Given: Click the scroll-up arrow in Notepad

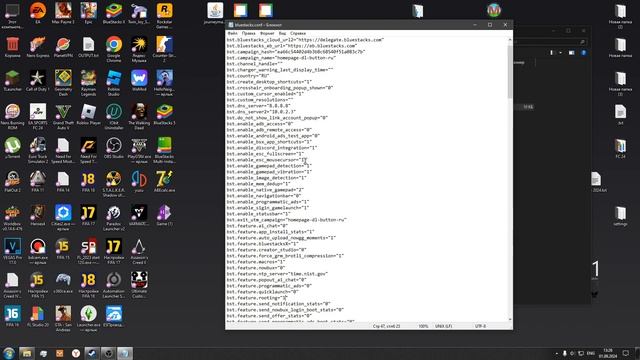Looking at the screenshot, I should tap(510, 40).
